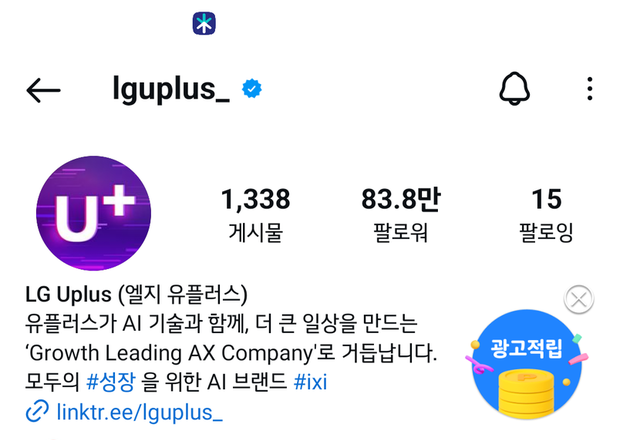640x440 pixels.
Task: Tap the 게시물 label text
Action: [x=256, y=233]
